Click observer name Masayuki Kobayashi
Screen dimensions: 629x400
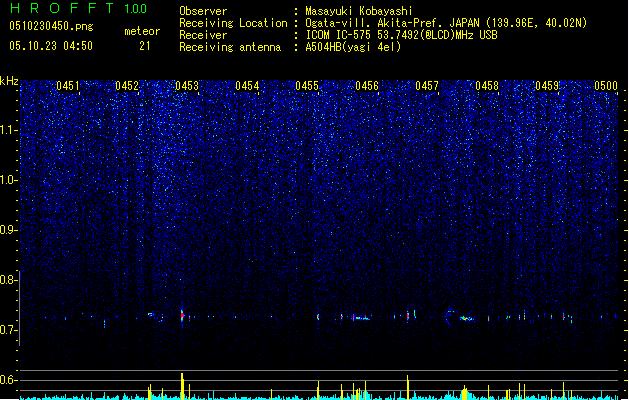tap(359, 11)
